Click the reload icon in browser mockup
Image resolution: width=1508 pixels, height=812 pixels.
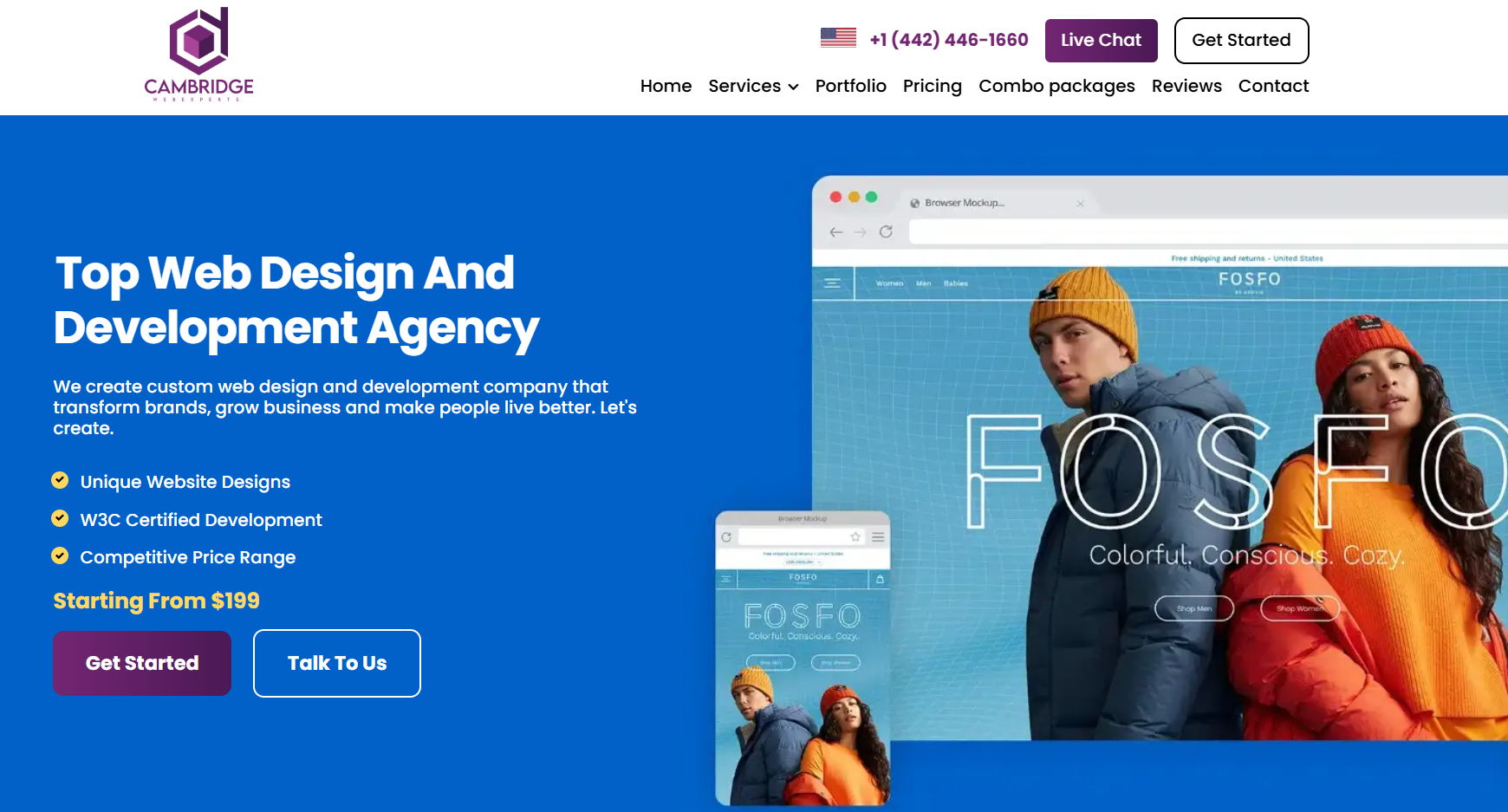(x=886, y=231)
